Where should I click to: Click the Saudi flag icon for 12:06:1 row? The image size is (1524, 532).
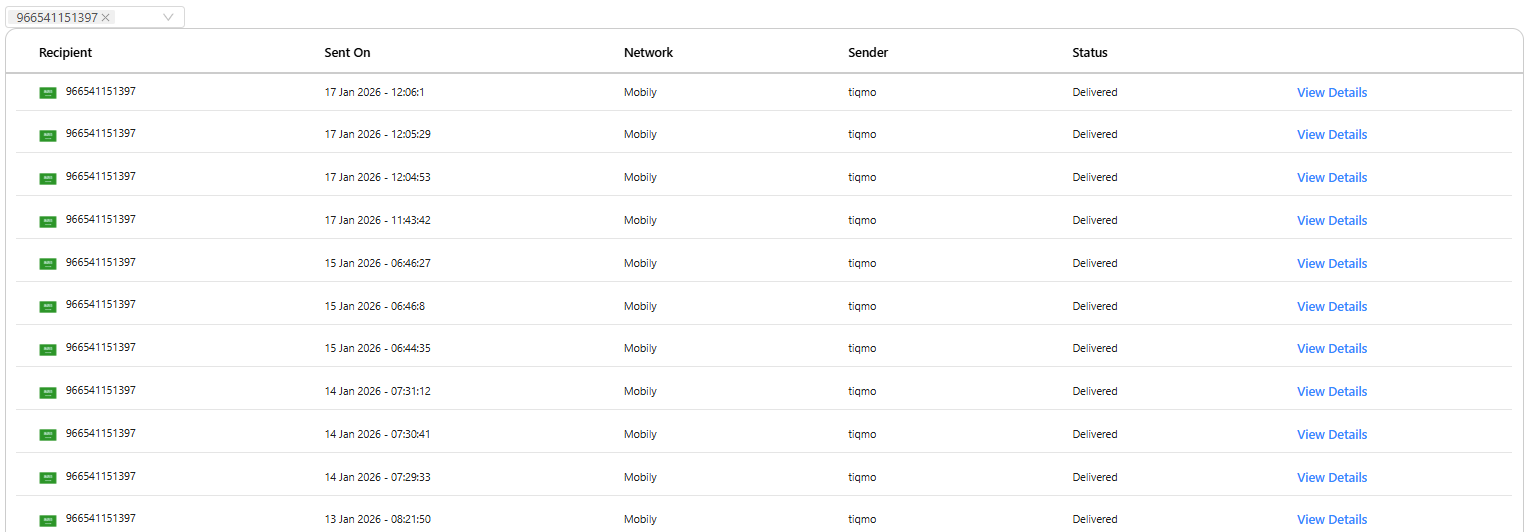pyautogui.click(x=48, y=93)
